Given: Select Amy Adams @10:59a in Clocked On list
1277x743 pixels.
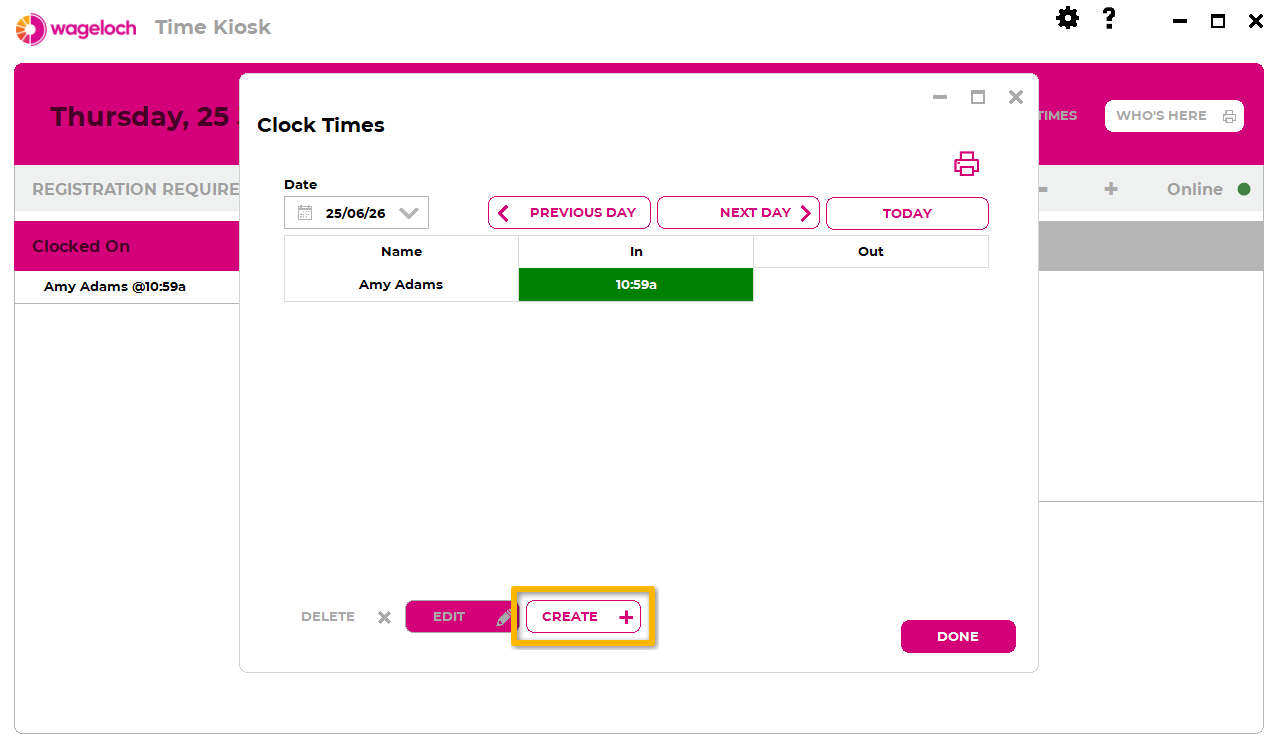Looking at the screenshot, I should click(x=115, y=287).
